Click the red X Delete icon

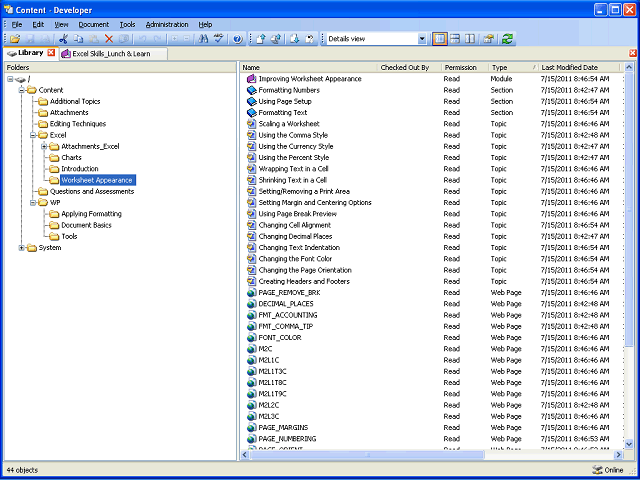coord(109,39)
